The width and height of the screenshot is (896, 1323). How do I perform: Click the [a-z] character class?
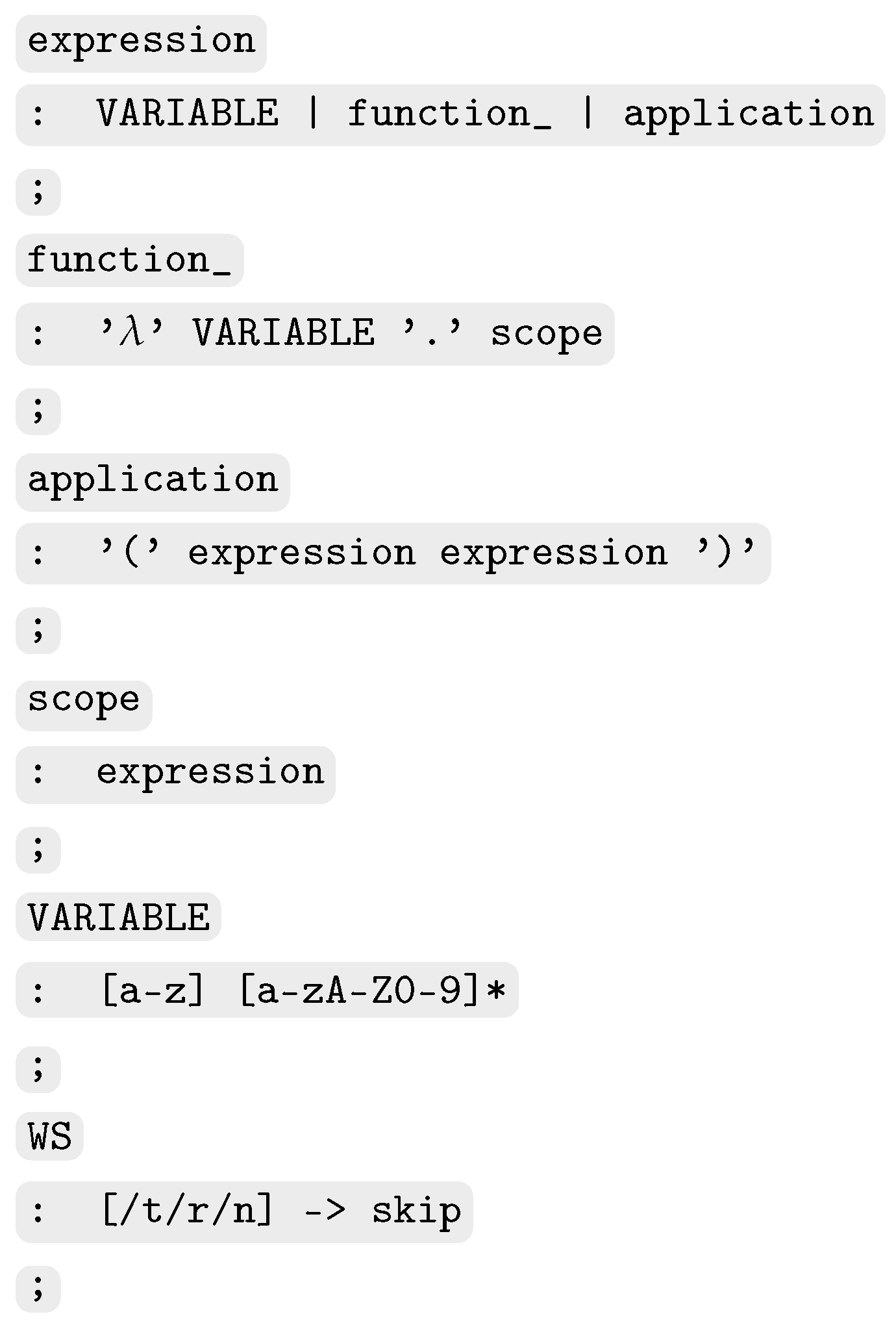click(153, 991)
